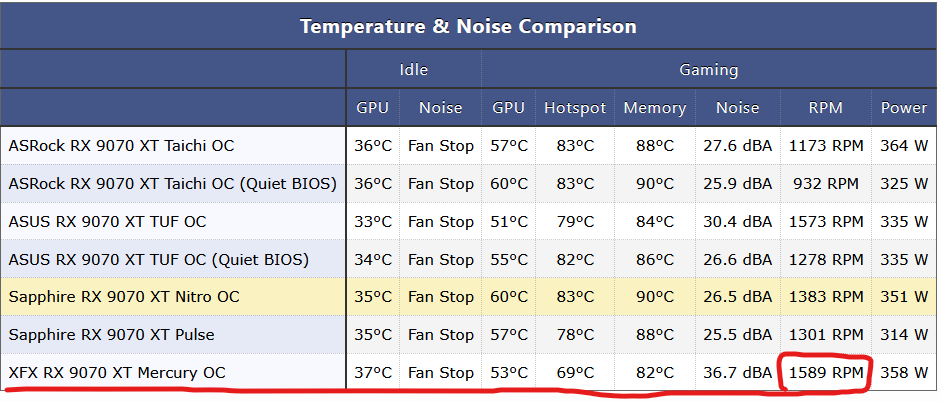The width and height of the screenshot is (940, 402).
Task: Click the Memory column header
Action: 655,108
